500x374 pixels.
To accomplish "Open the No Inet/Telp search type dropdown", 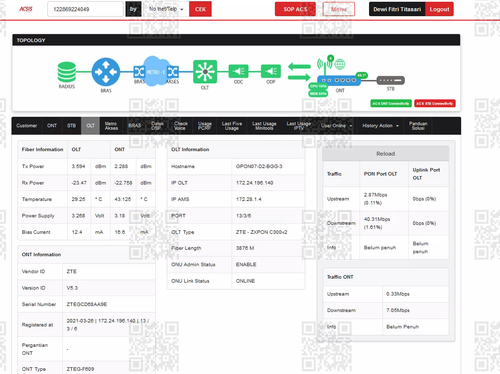I will 166,9.
